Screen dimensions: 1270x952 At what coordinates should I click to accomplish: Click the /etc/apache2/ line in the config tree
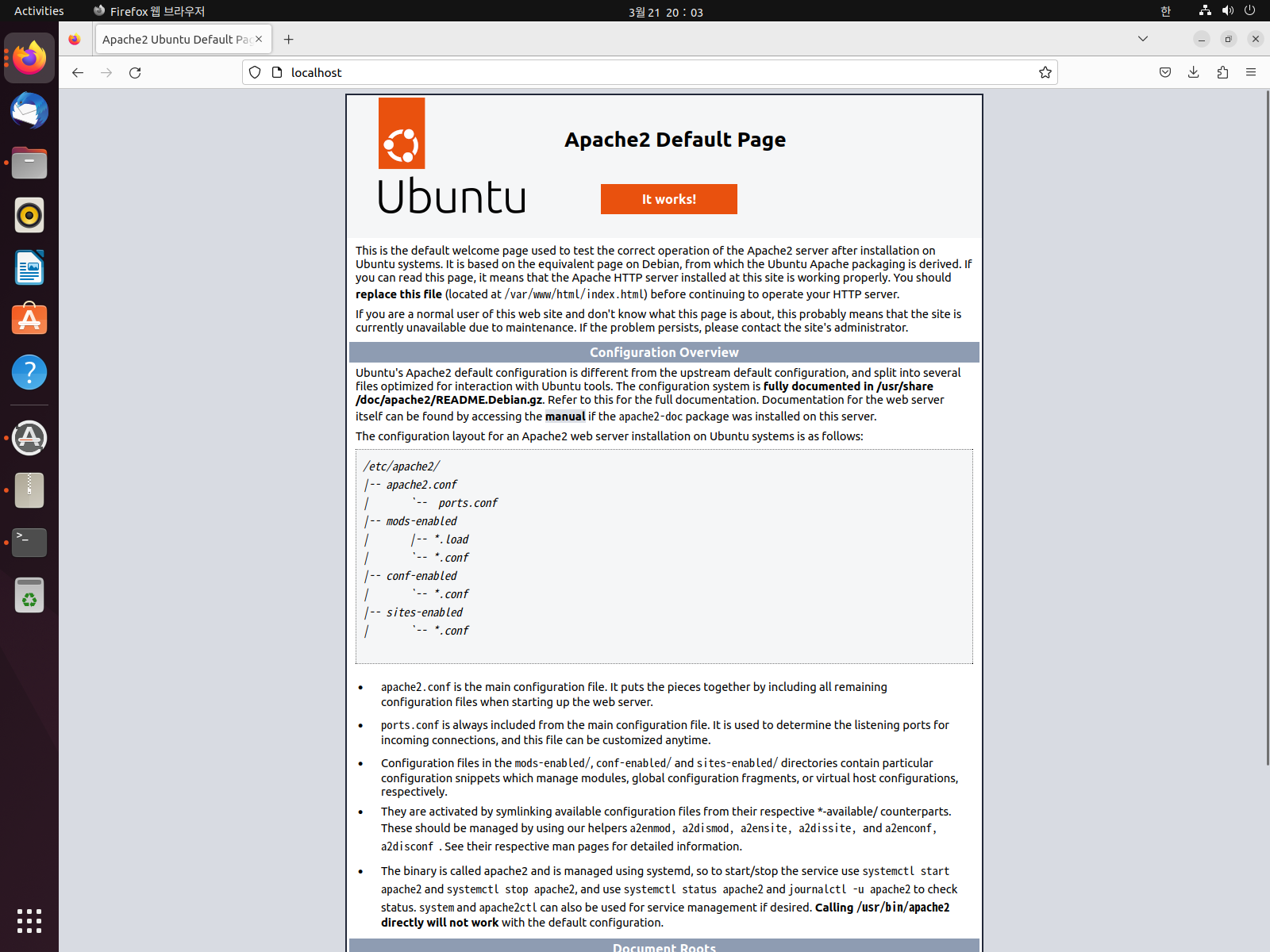[402, 466]
